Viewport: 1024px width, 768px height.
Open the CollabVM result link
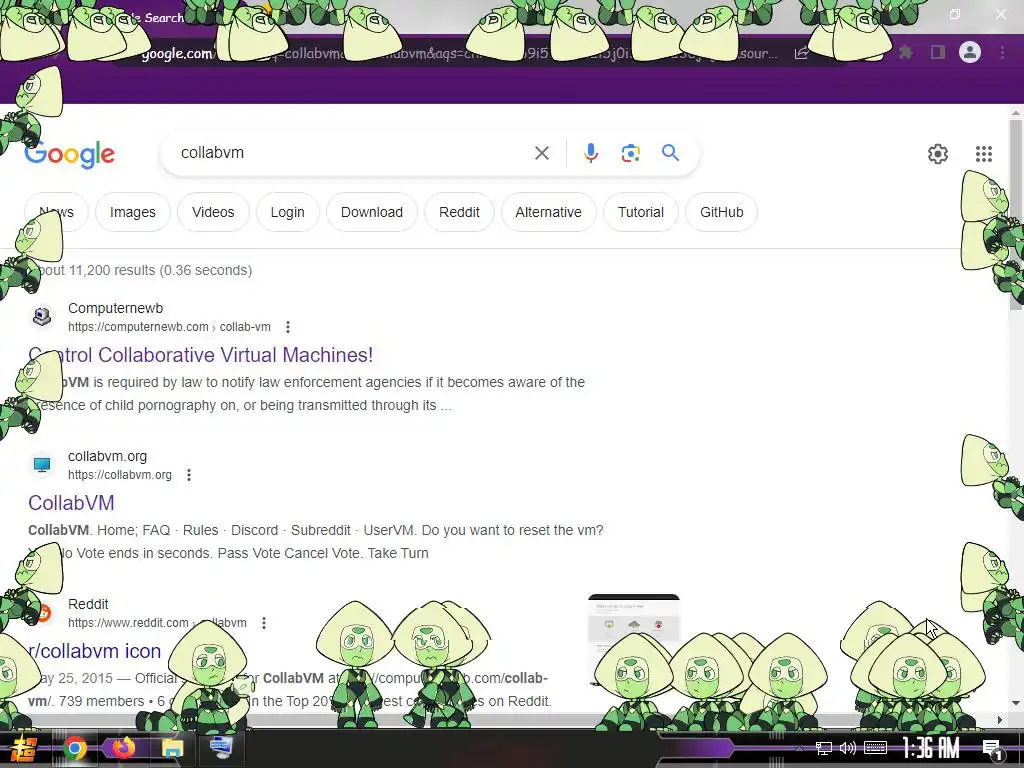coord(71,503)
